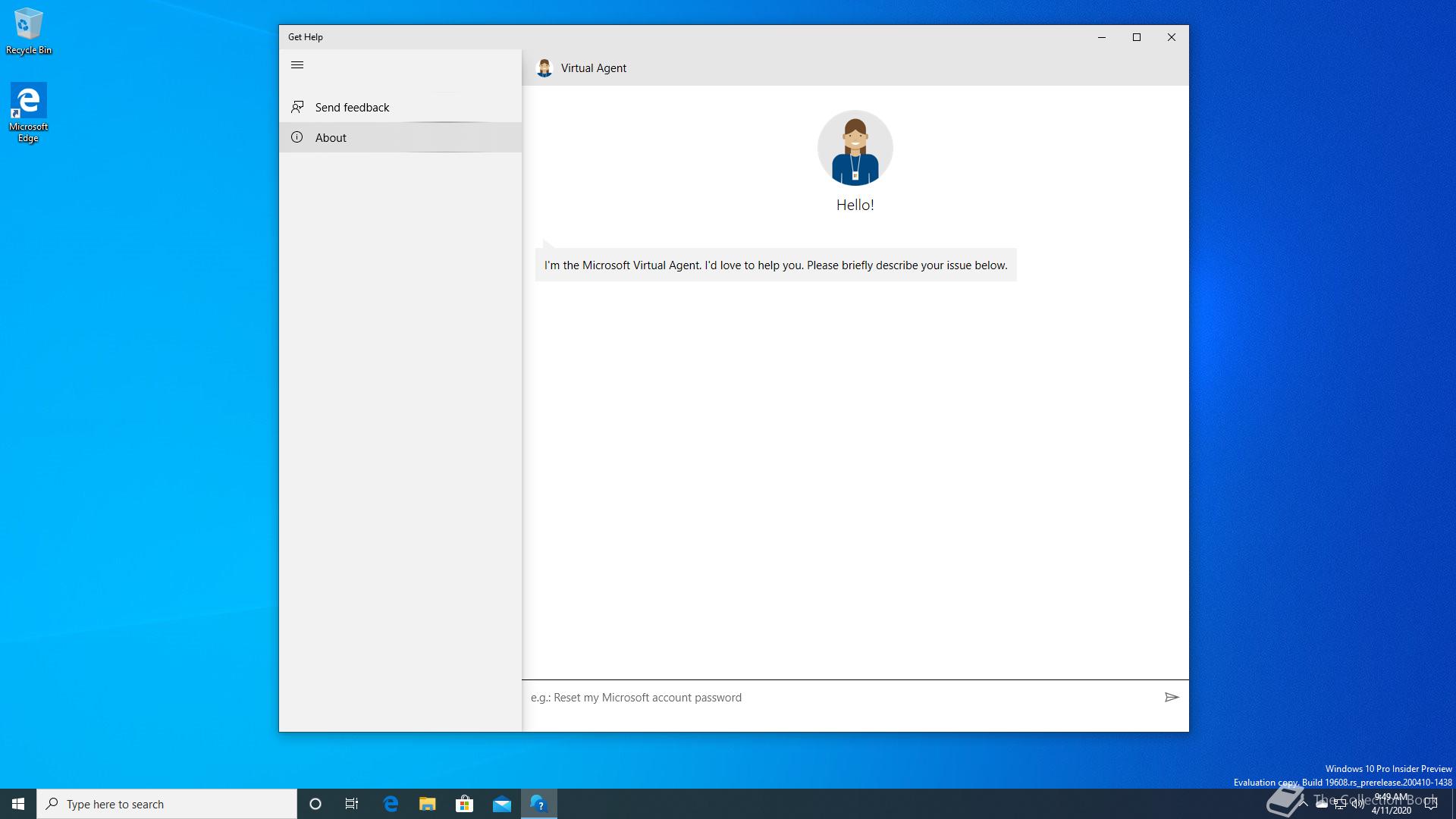Open the Mail app from the taskbar
The image size is (1456, 819).
pos(501,804)
